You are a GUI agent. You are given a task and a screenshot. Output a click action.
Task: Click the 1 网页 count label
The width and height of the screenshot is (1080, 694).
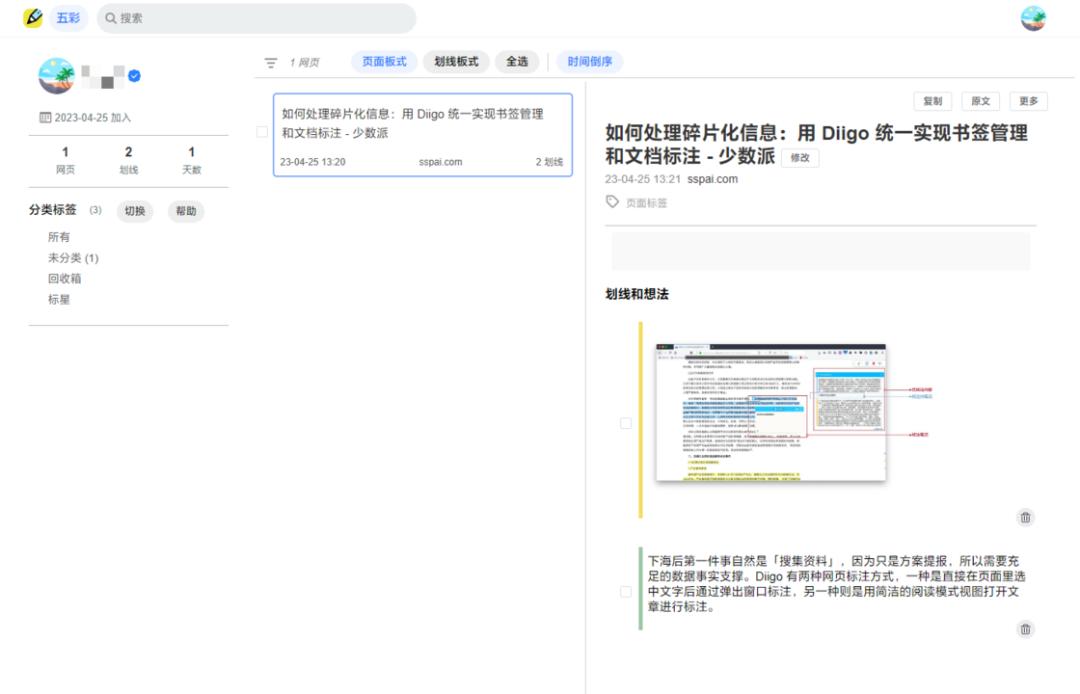coord(304,63)
